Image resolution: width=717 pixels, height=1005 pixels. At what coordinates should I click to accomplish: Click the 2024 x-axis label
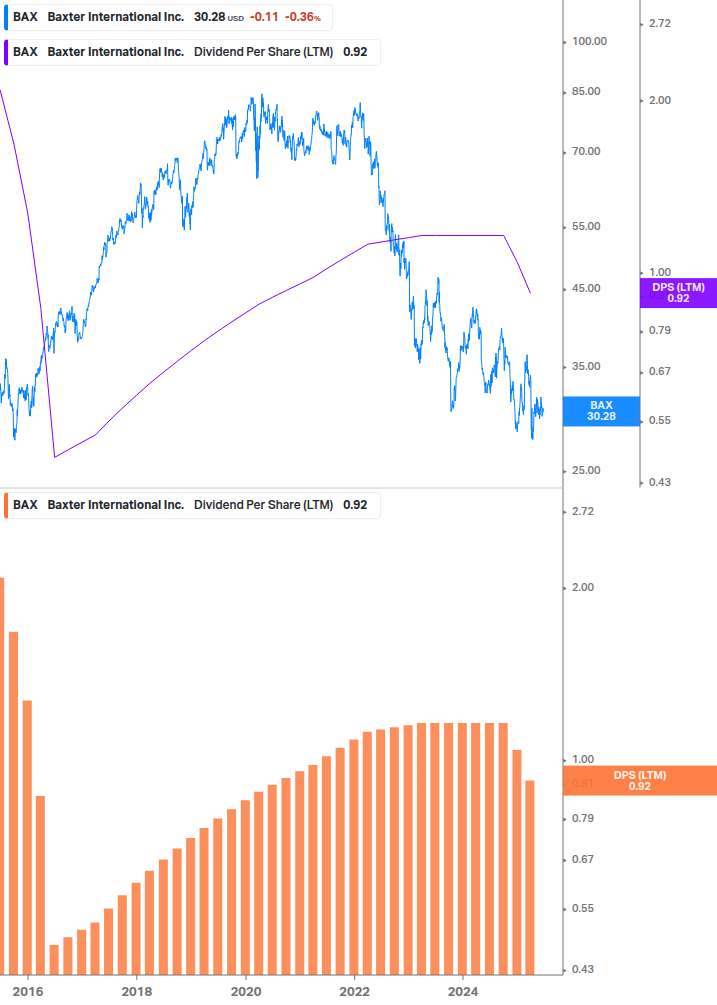tap(463, 992)
